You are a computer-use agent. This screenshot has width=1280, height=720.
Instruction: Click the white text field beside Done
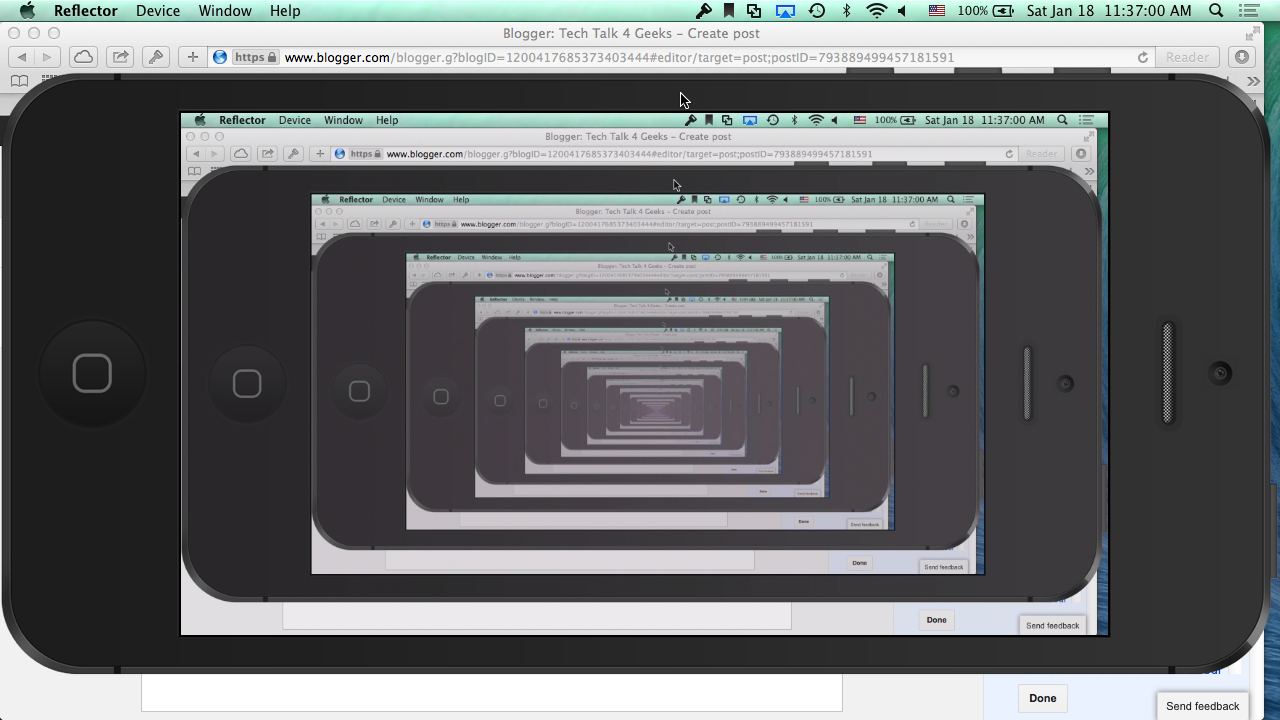click(492, 693)
